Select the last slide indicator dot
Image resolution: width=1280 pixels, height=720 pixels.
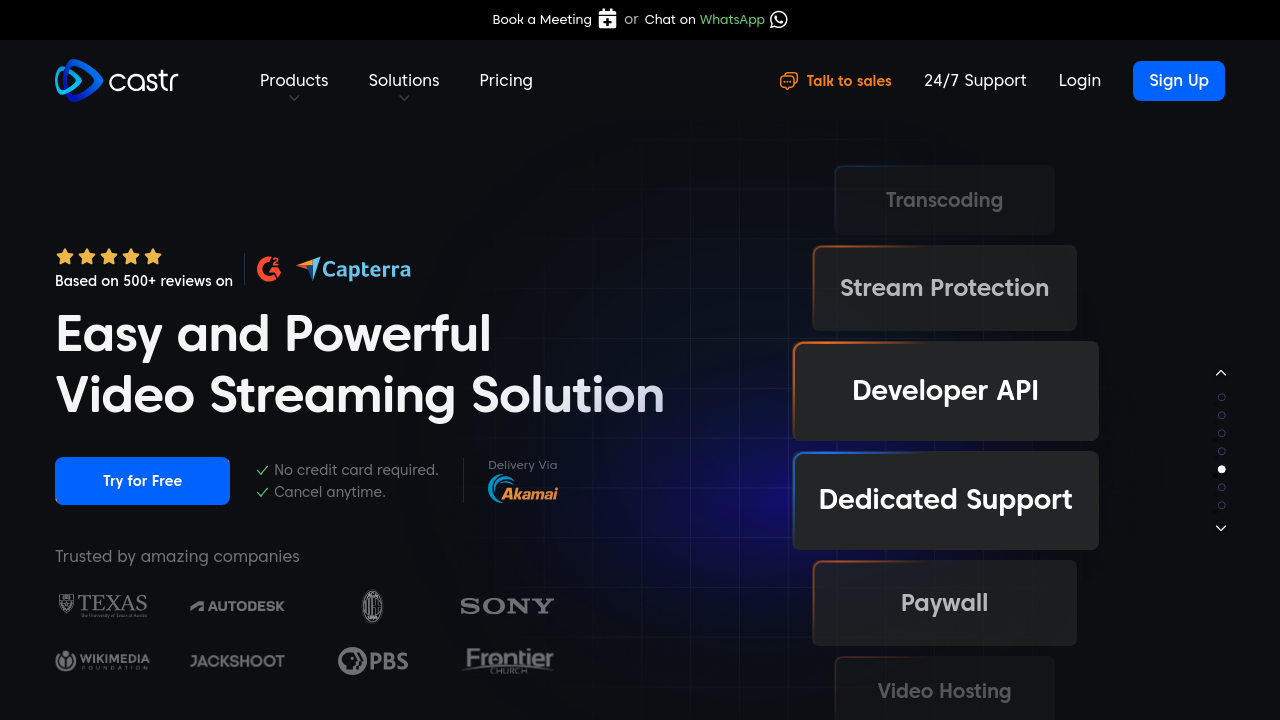(x=1221, y=505)
